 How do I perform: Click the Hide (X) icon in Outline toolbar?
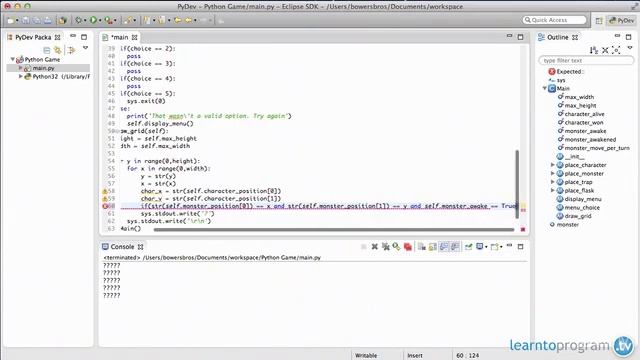point(605,50)
